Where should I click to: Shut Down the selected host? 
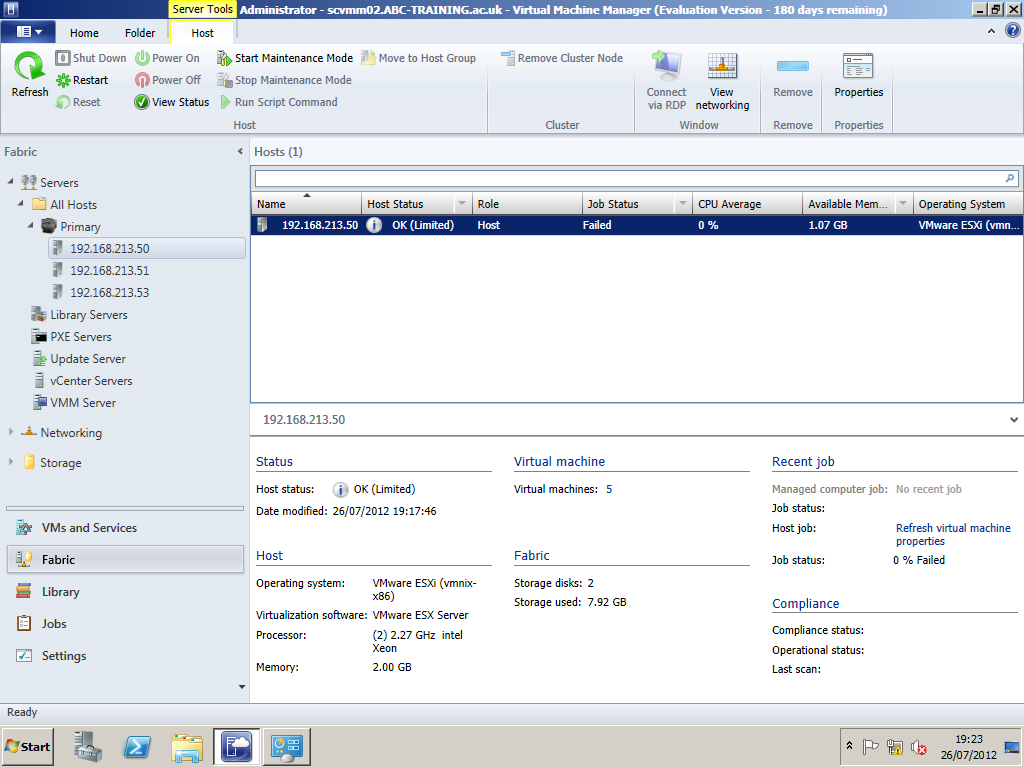click(91, 58)
